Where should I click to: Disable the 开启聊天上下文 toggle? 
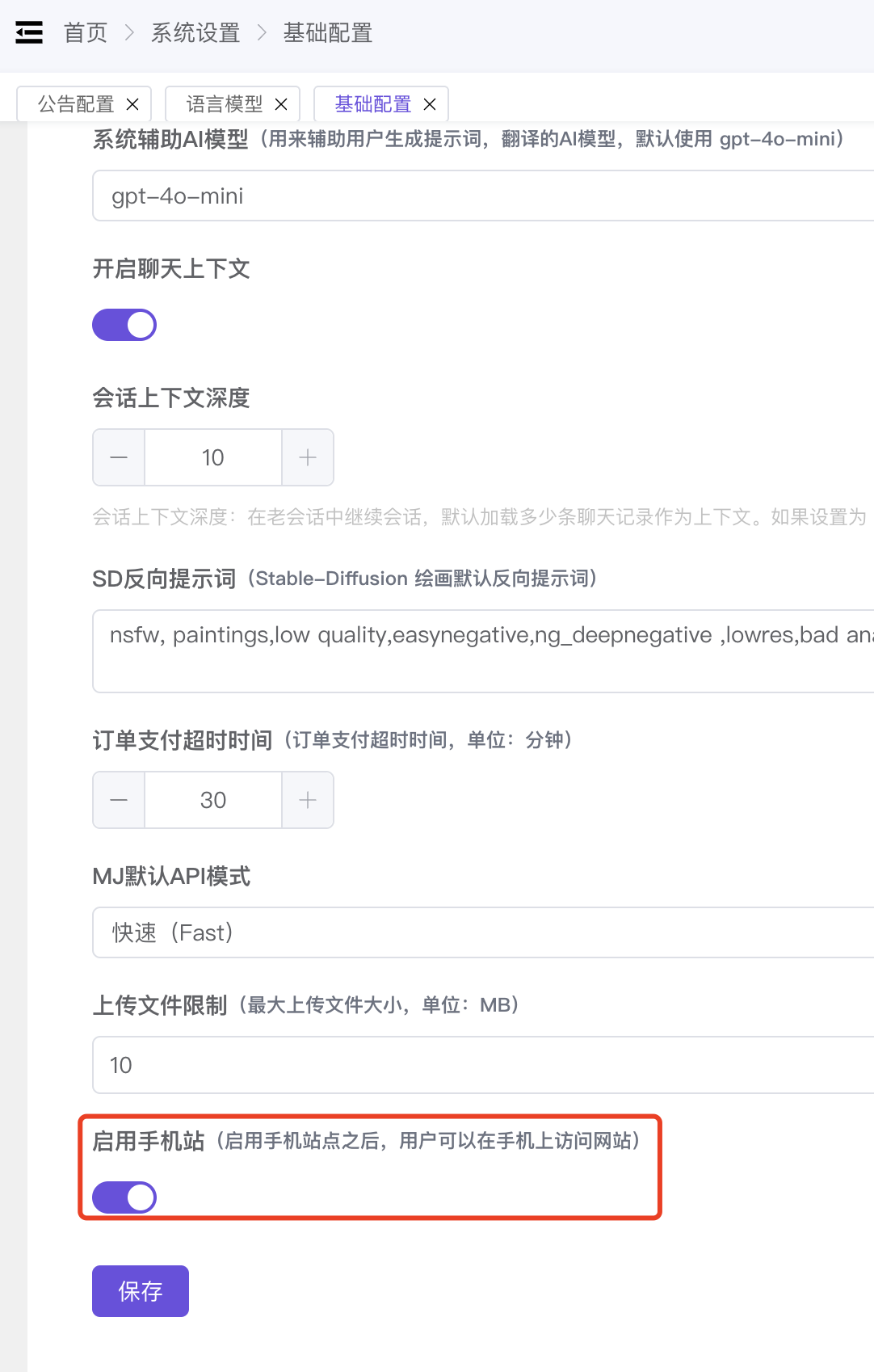coord(124,324)
